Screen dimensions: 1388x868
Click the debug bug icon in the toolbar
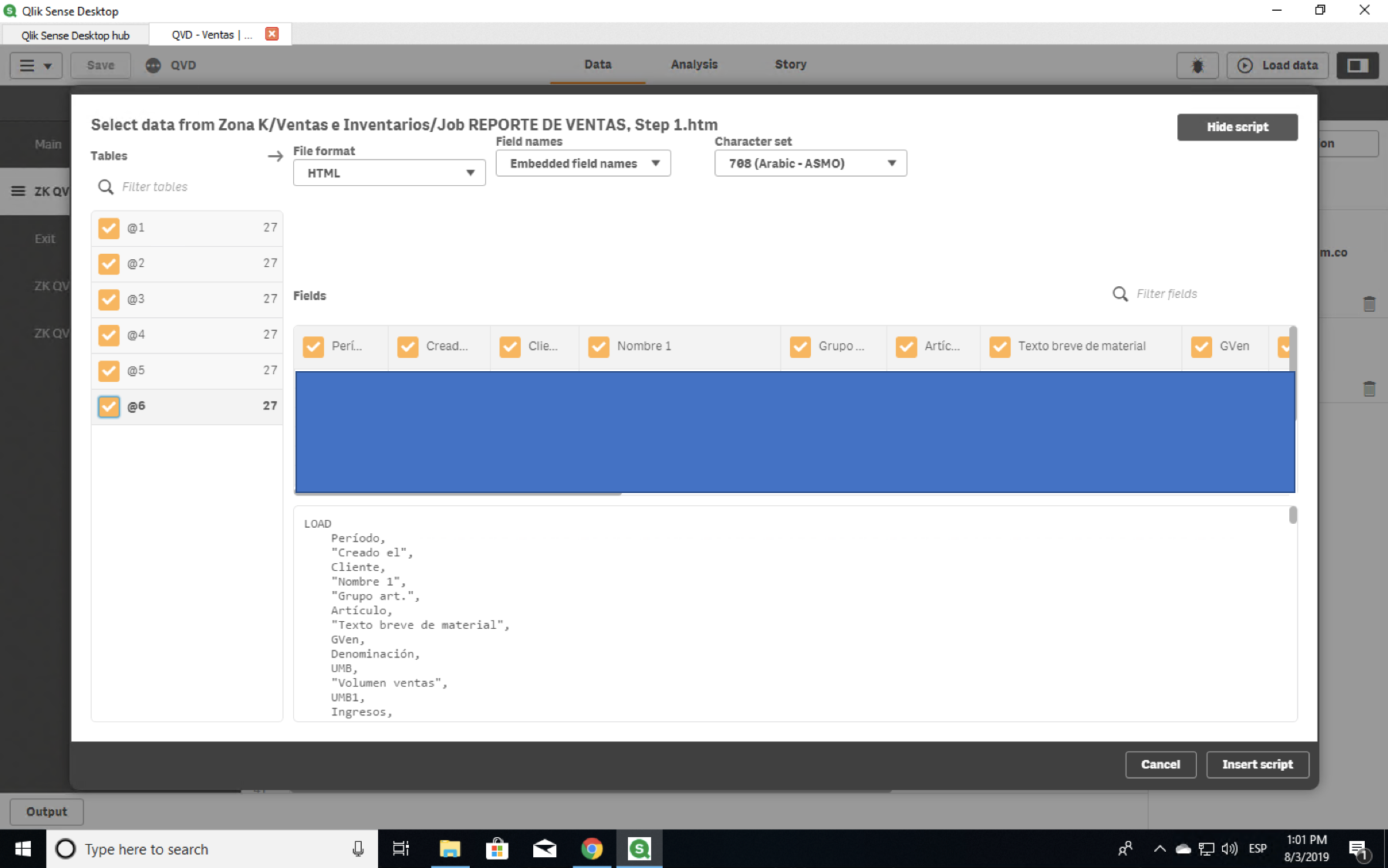click(x=1198, y=65)
